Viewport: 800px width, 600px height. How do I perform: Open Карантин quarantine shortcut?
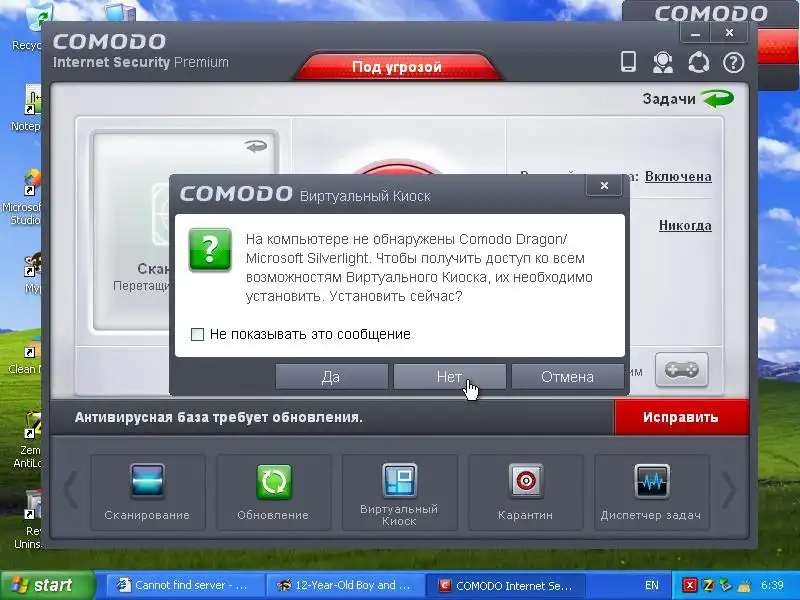coord(526,493)
